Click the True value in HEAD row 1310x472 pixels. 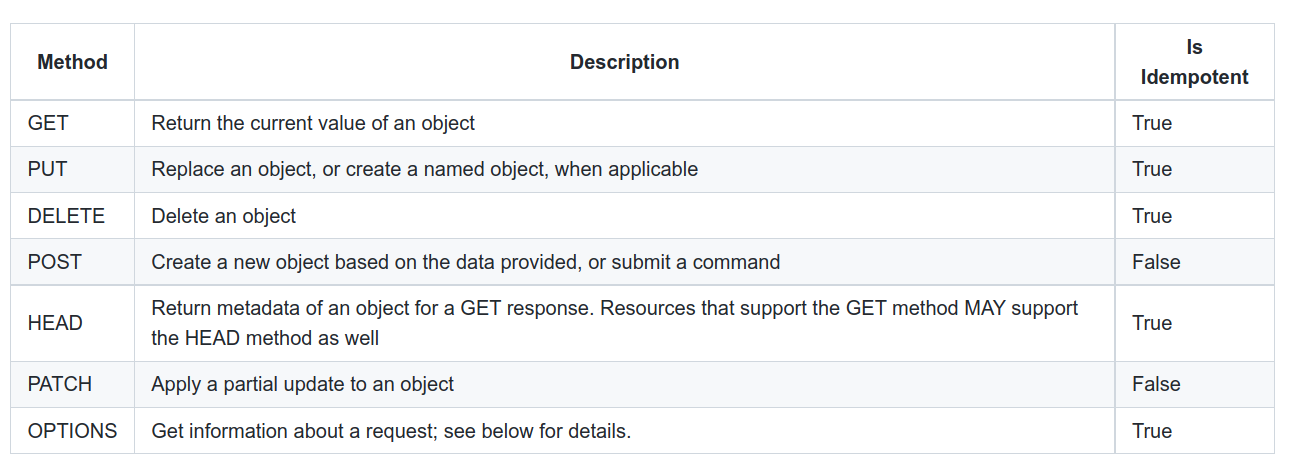(x=1152, y=323)
